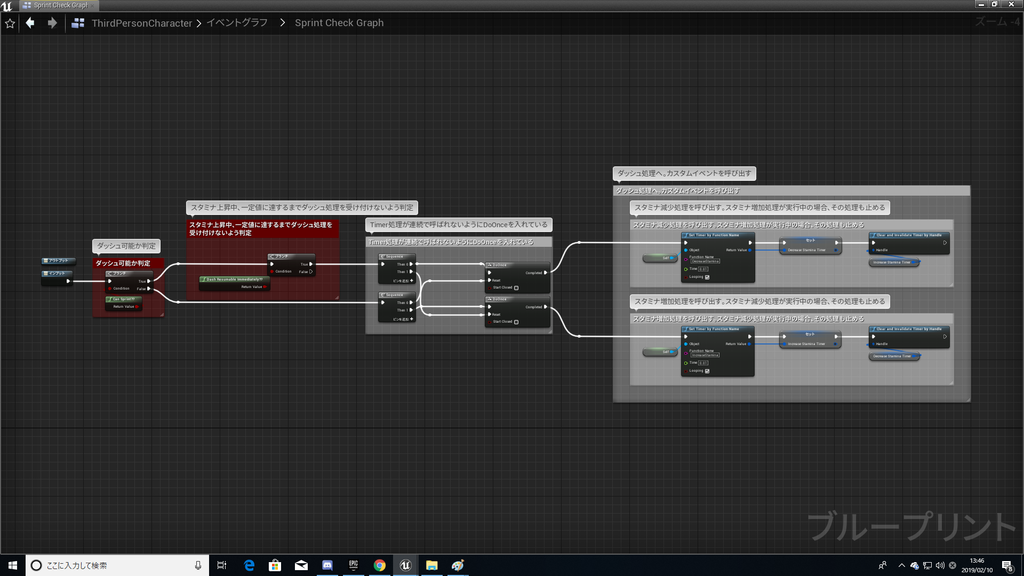Launch Microsoft Edge from taskbar
1024x576 pixels.
point(249,566)
